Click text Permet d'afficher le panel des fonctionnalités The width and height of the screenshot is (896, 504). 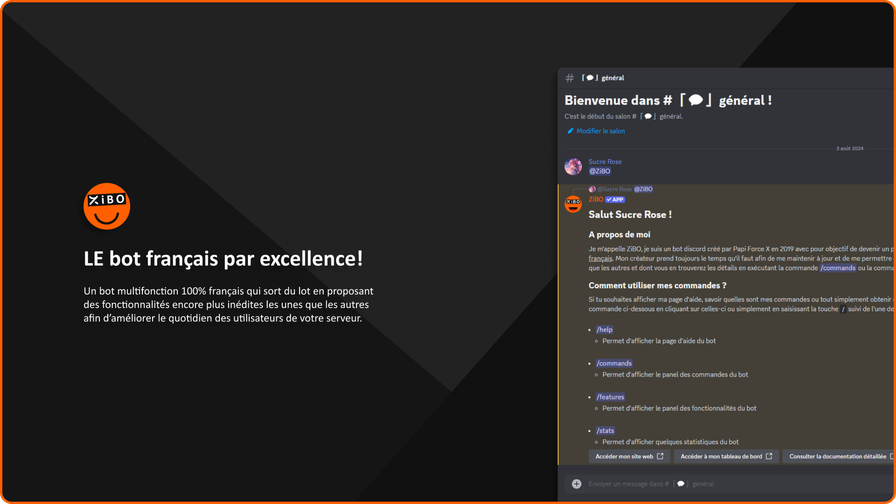point(679,408)
